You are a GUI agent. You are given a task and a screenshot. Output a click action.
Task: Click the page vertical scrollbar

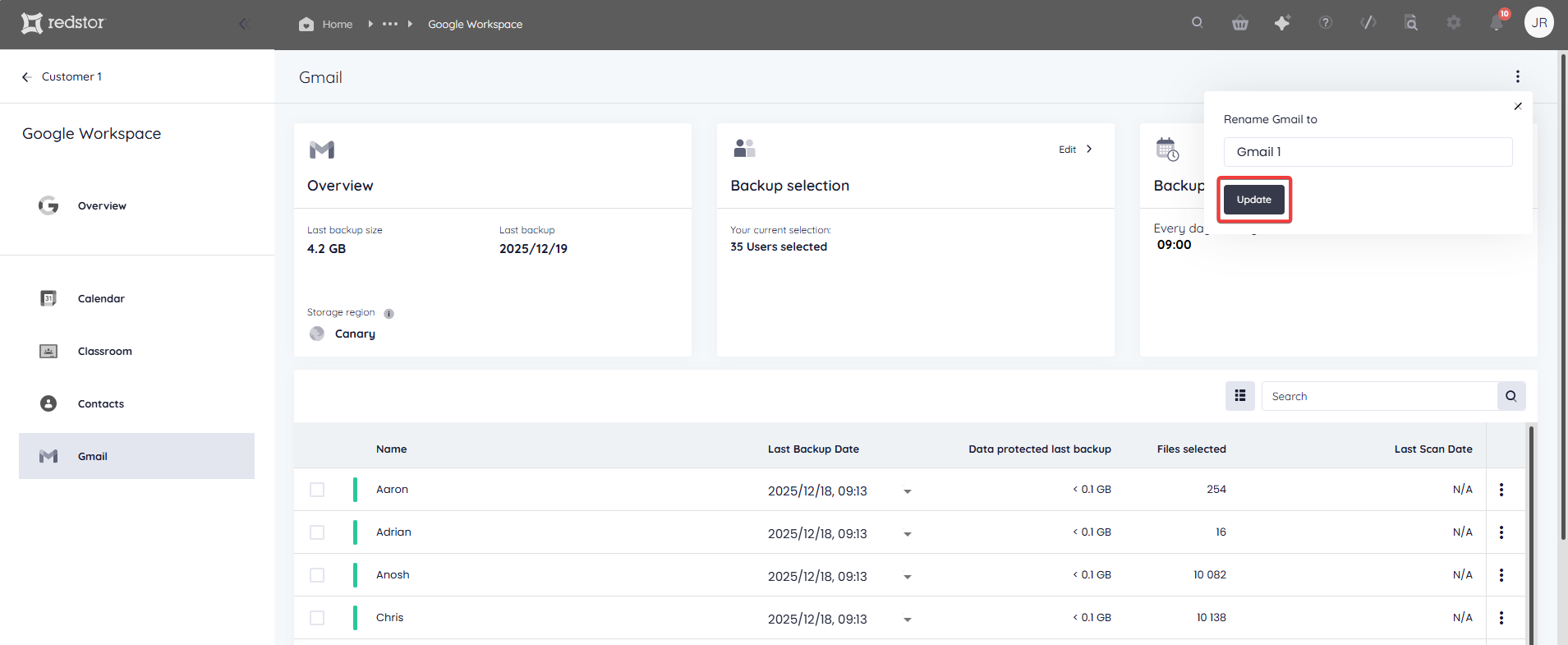point(1562,296)
